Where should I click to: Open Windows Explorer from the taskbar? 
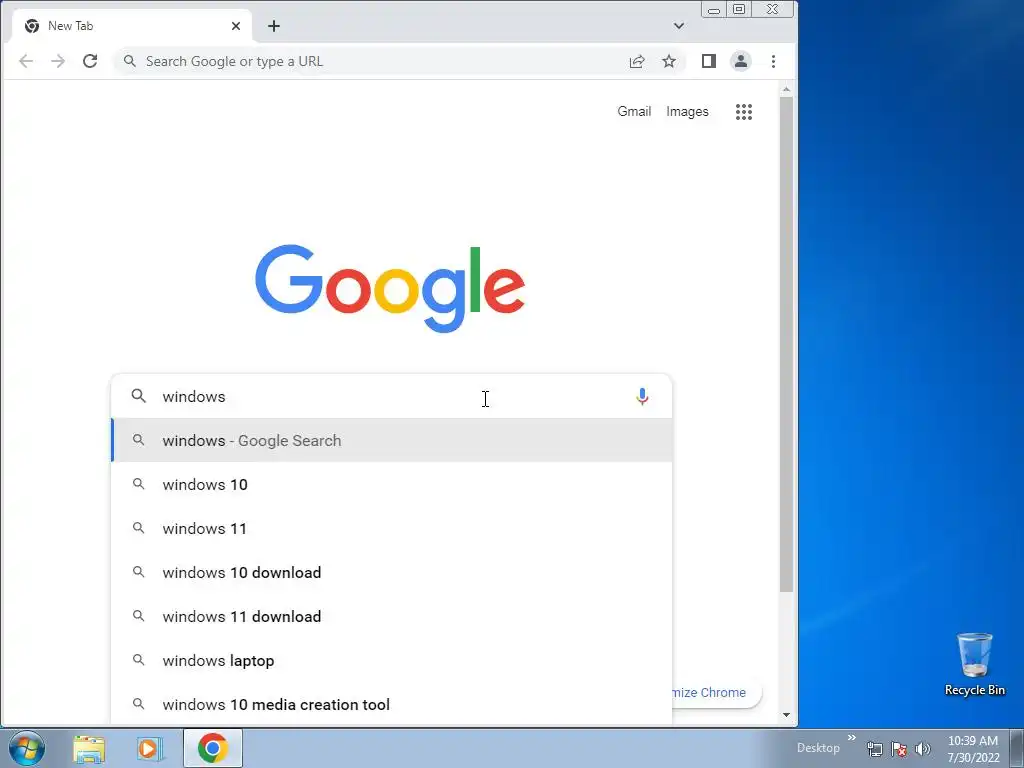[89, 748]
